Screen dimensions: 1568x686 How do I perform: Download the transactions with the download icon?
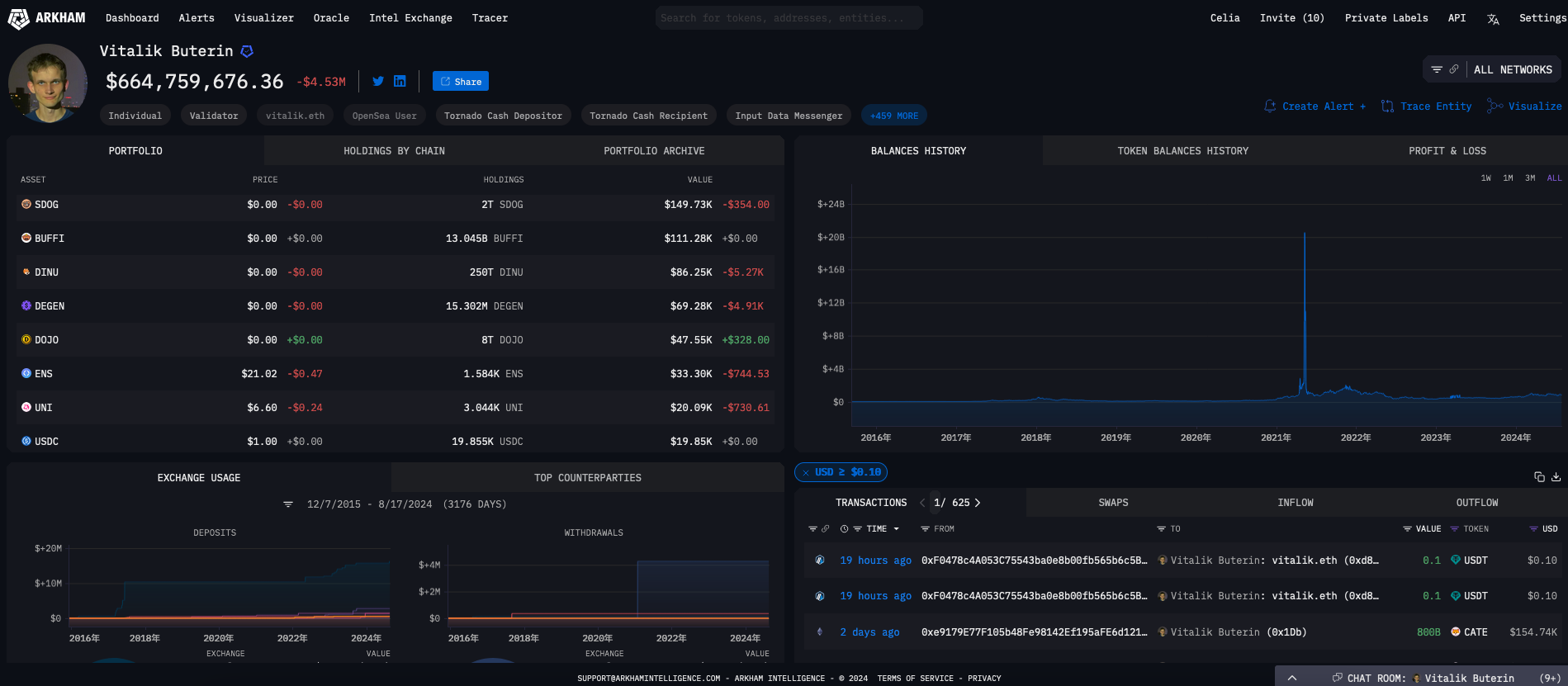pos(1556,476)
